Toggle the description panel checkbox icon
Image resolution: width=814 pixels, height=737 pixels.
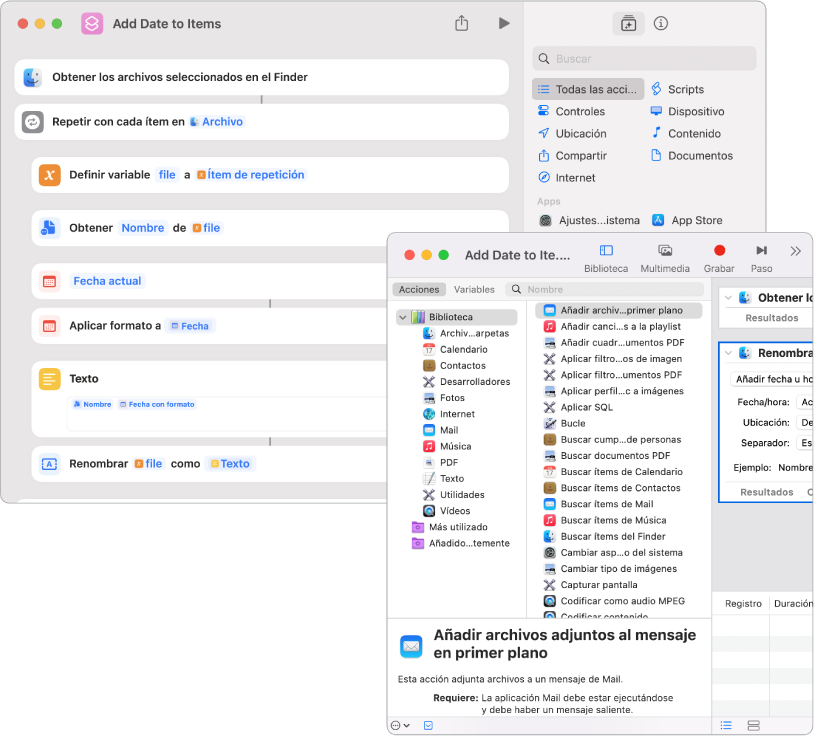click(428, 725)
